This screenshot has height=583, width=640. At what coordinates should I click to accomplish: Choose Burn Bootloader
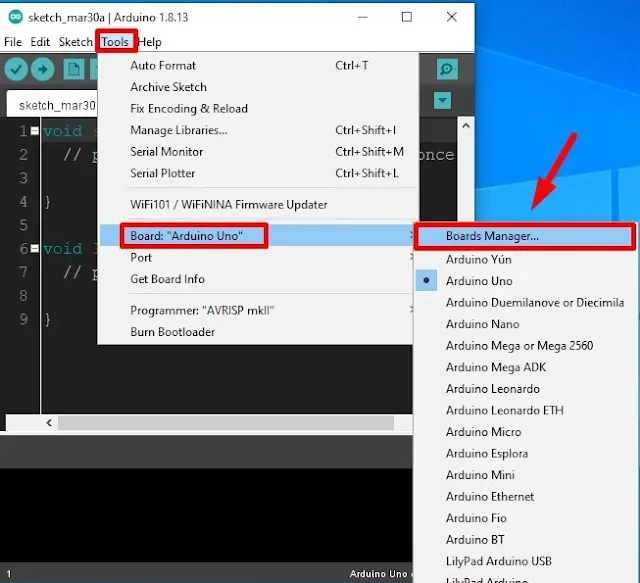coord(256,332)
